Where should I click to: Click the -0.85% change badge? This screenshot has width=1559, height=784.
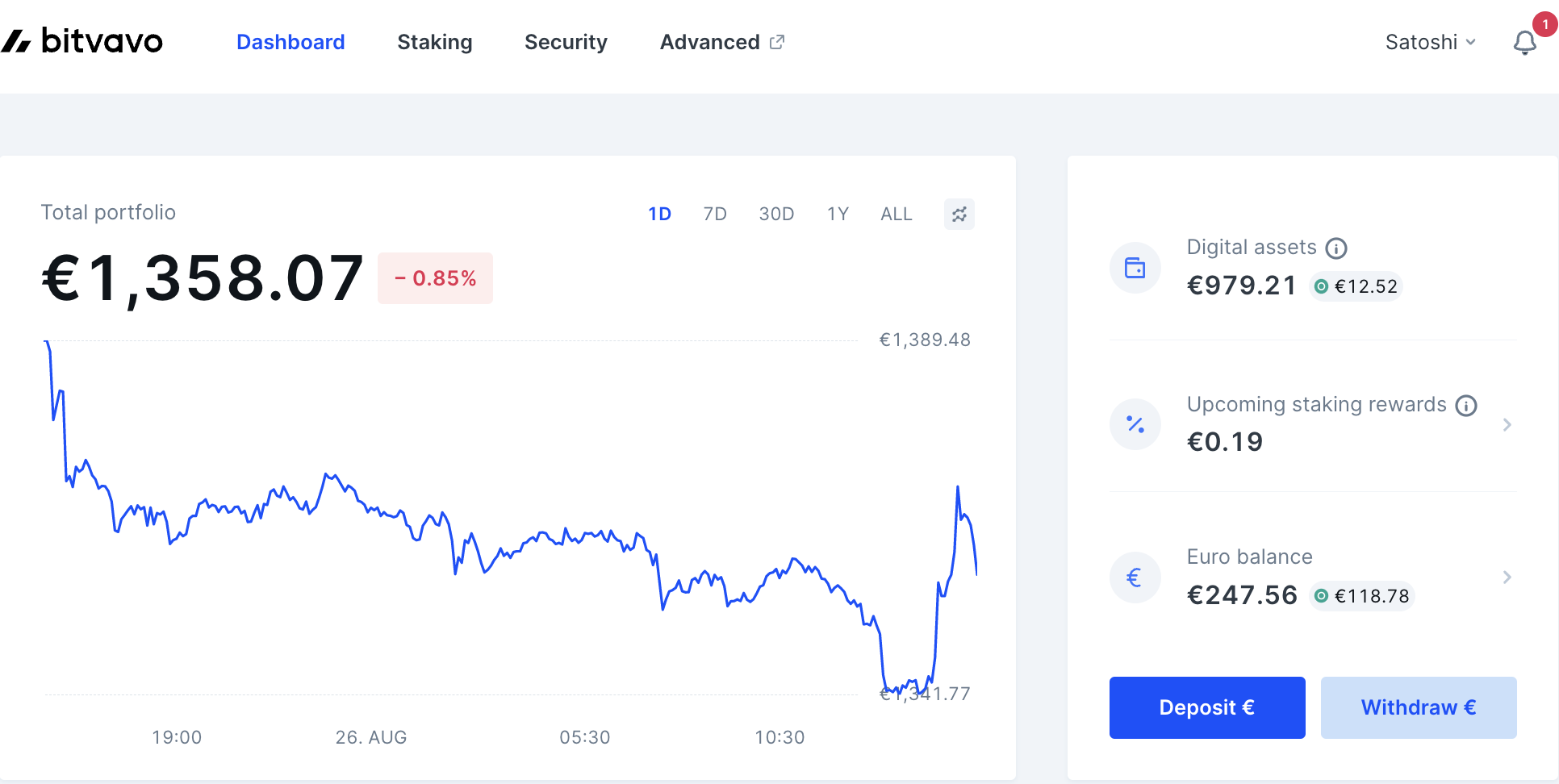coord(435,278)
